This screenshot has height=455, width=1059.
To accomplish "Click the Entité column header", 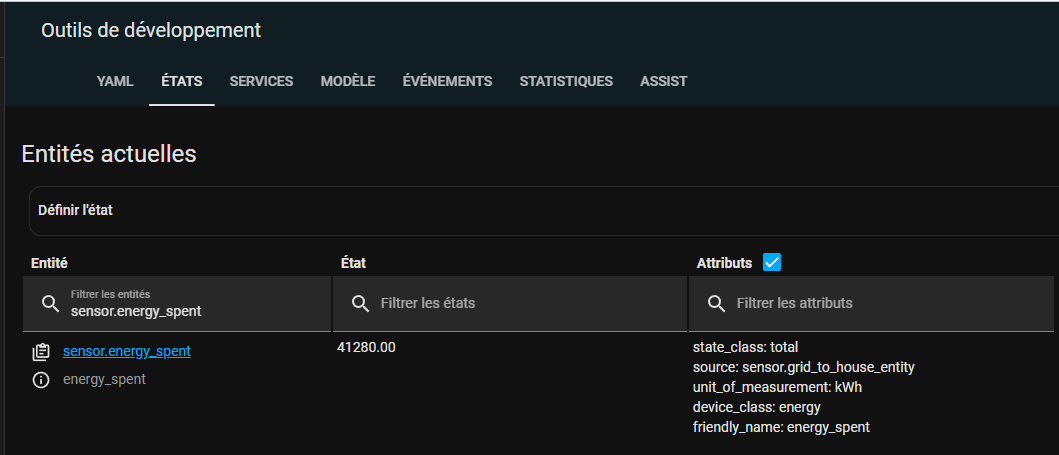I will tap(49, 263).
